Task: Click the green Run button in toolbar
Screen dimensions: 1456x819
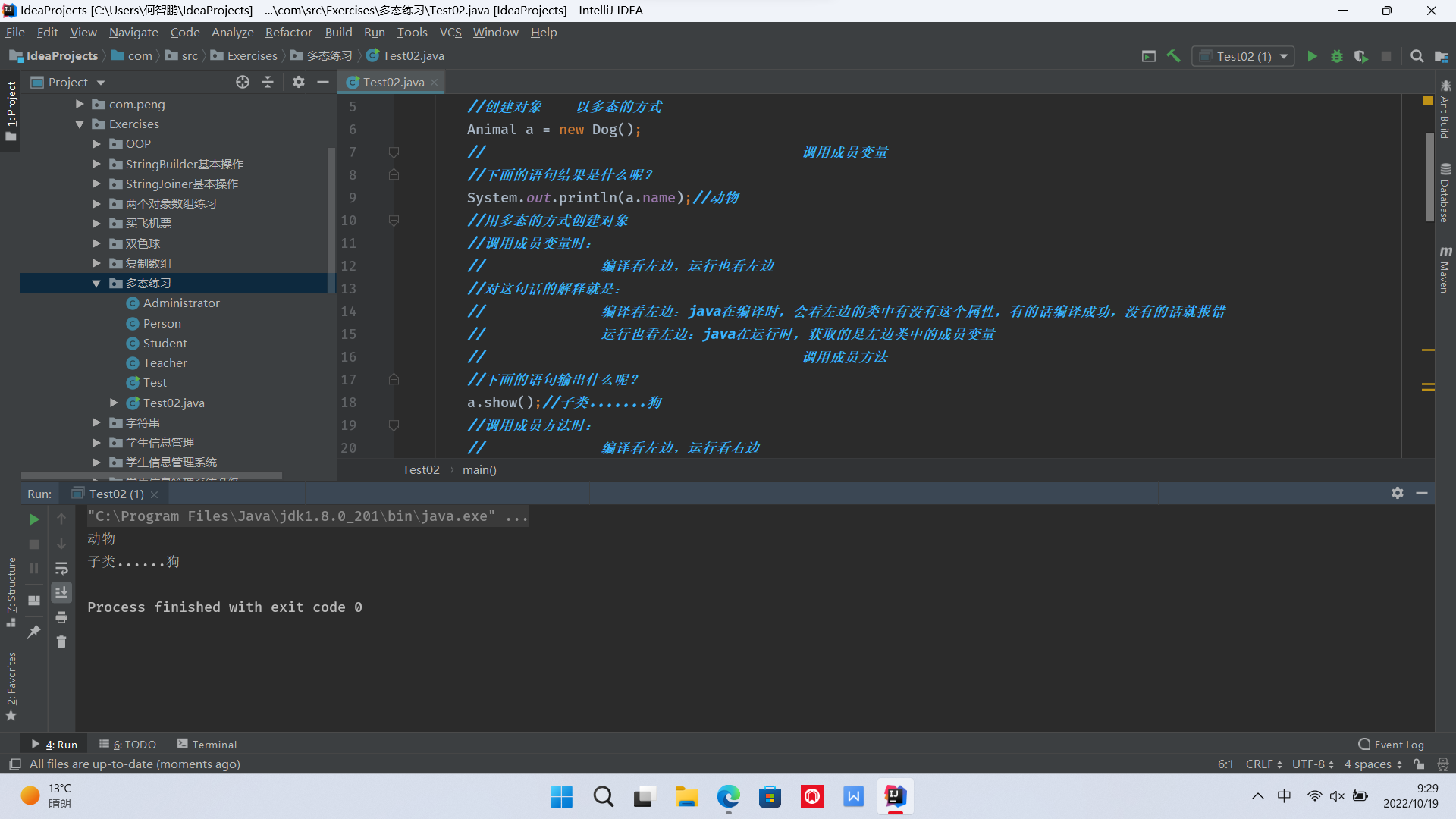Action: 1312,56
